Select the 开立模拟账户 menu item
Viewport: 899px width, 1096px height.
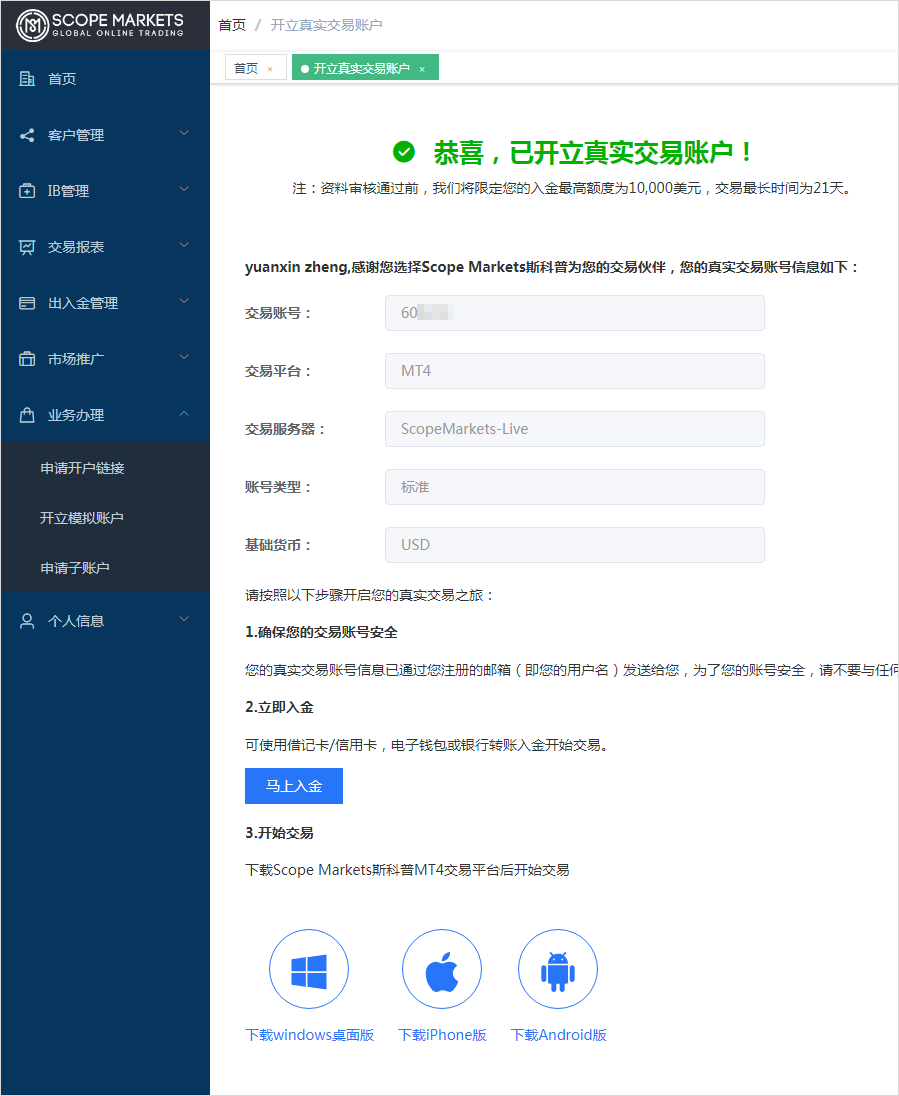(x=87, y=517)
